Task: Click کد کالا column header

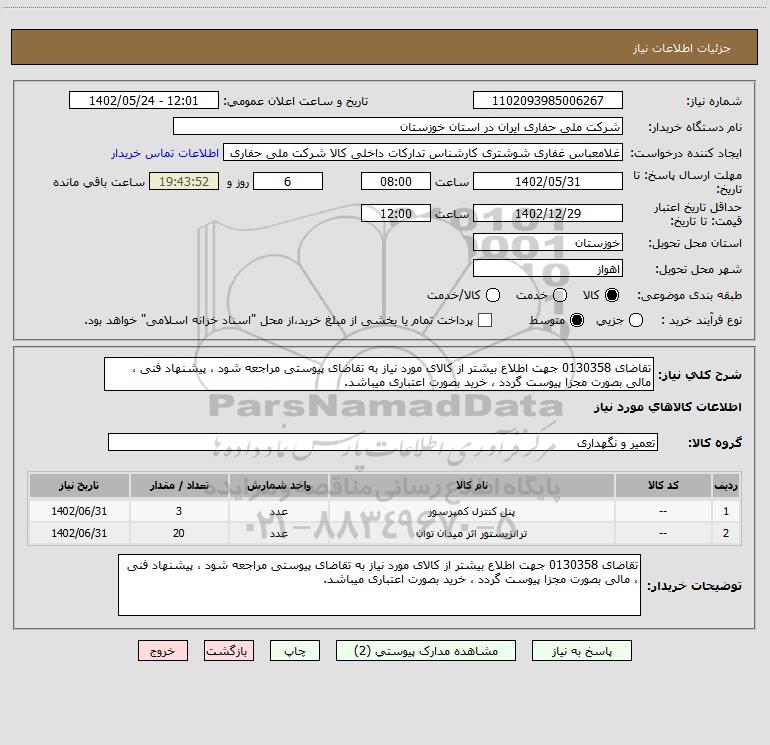Action: [663, 485]
